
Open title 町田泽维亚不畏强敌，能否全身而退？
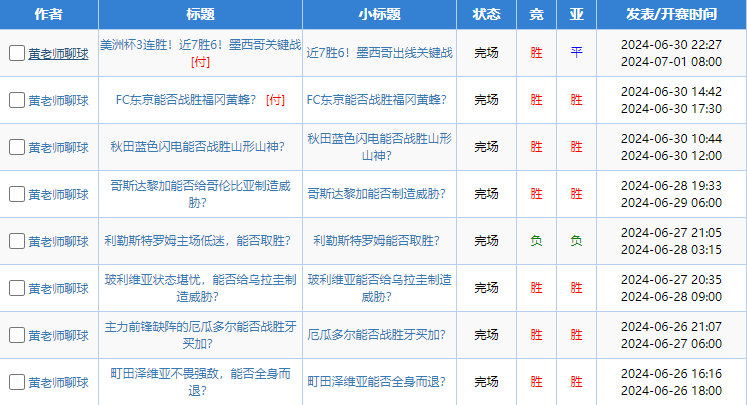point(200,382)
